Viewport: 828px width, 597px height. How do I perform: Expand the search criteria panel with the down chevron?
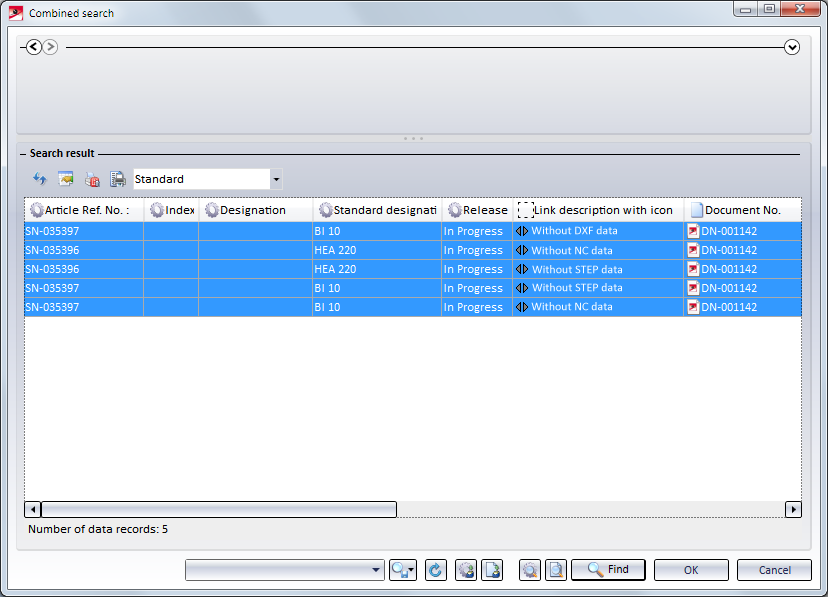[x=792, y=47]
